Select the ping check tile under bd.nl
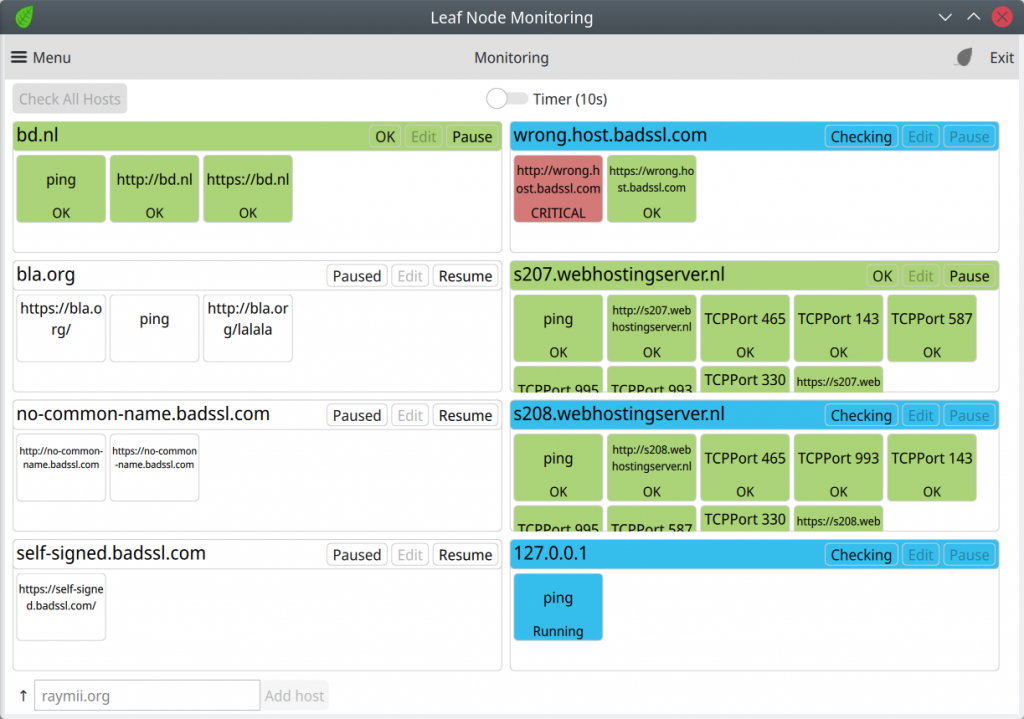Image resolution: width=1024 pixels, height=719 pixels. [61, 189]
